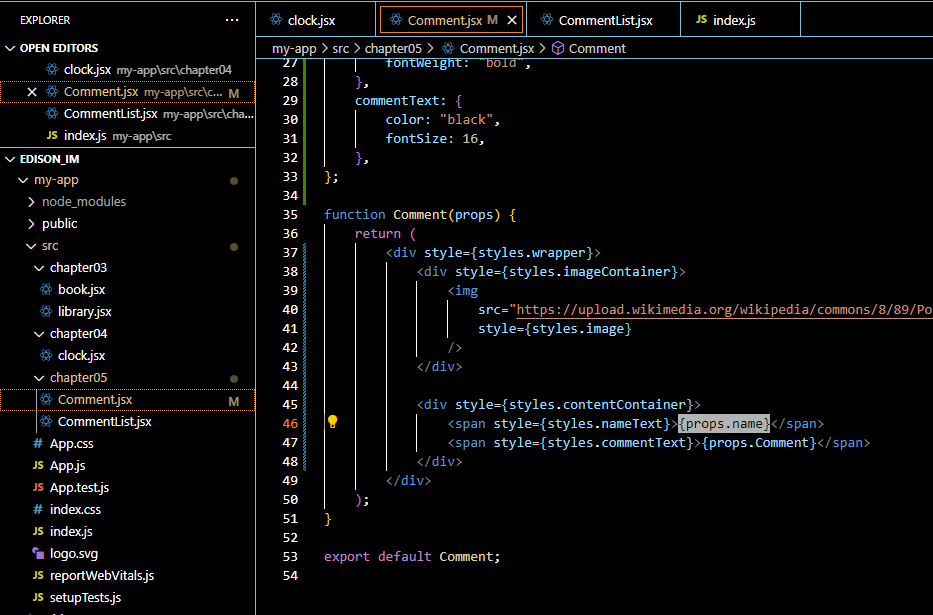Open index.js in src folder tree

(71, 532)
